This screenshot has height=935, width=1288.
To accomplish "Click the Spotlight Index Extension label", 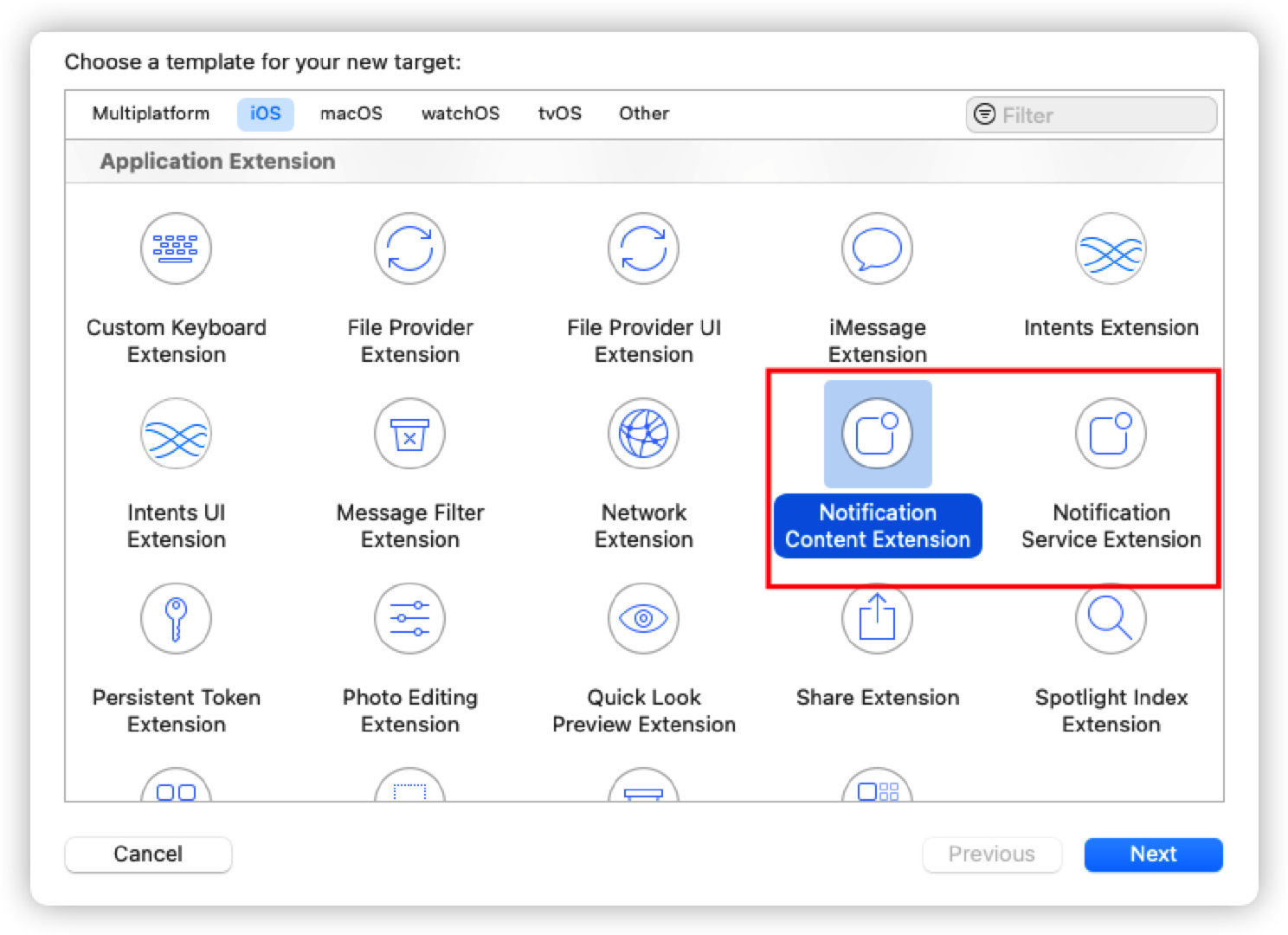I will pos(1111,711).
